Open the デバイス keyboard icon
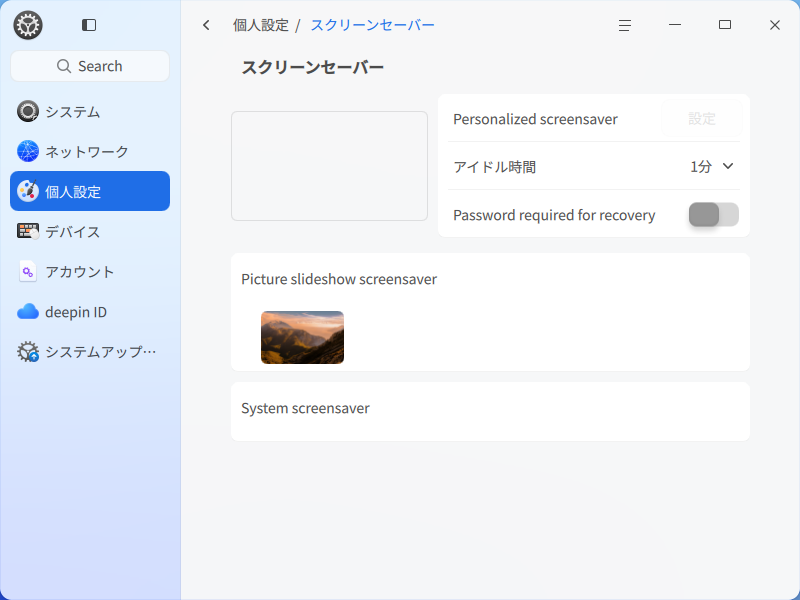 [x=28, y=231]
